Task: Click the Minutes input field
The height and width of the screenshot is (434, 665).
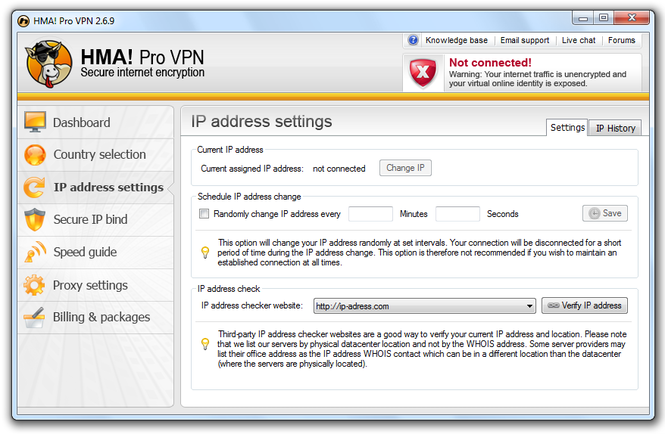Action: coord(370,214)
